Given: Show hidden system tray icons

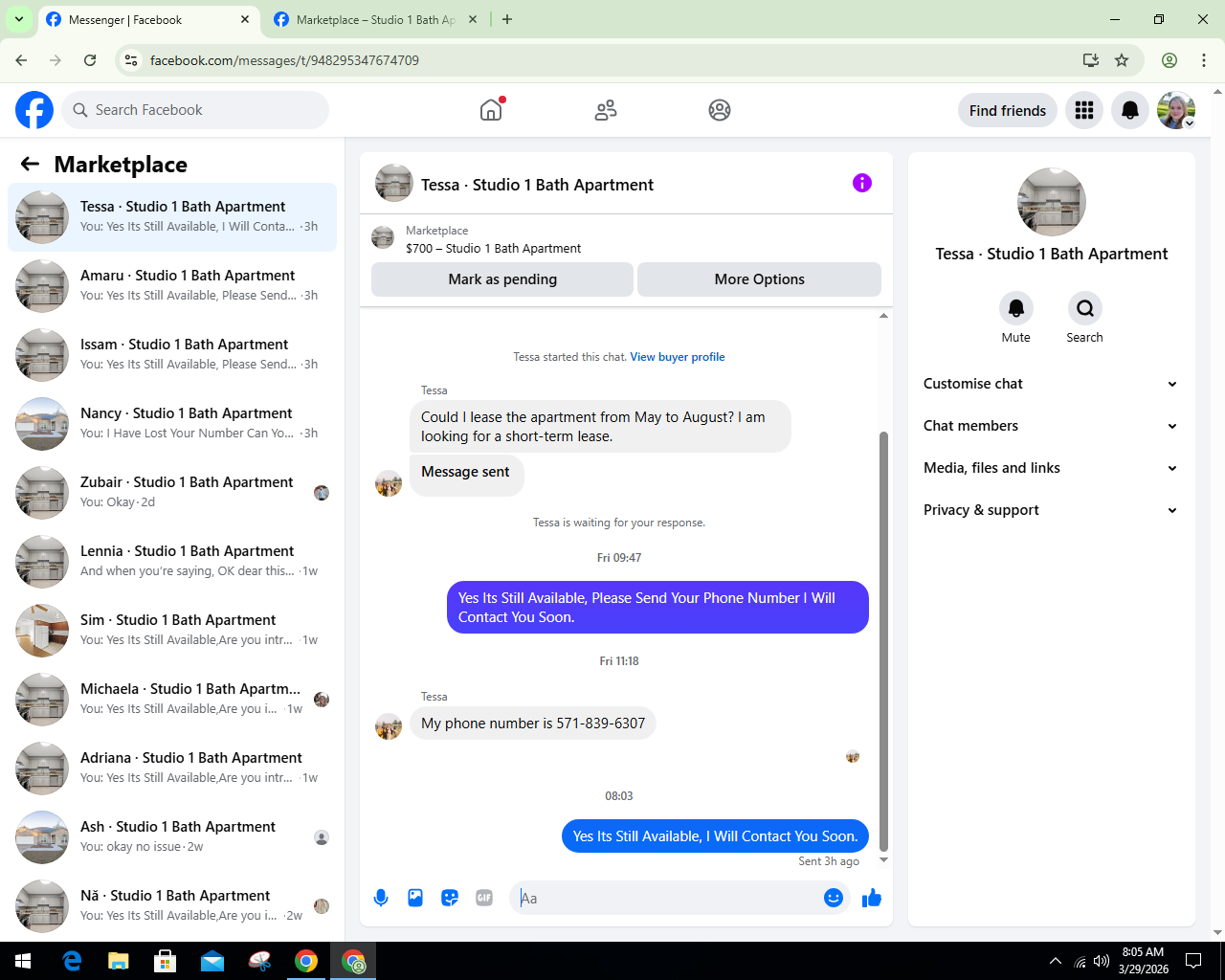Looking at the screenshot, I should pyautogui.click(x=1055, y=961).
